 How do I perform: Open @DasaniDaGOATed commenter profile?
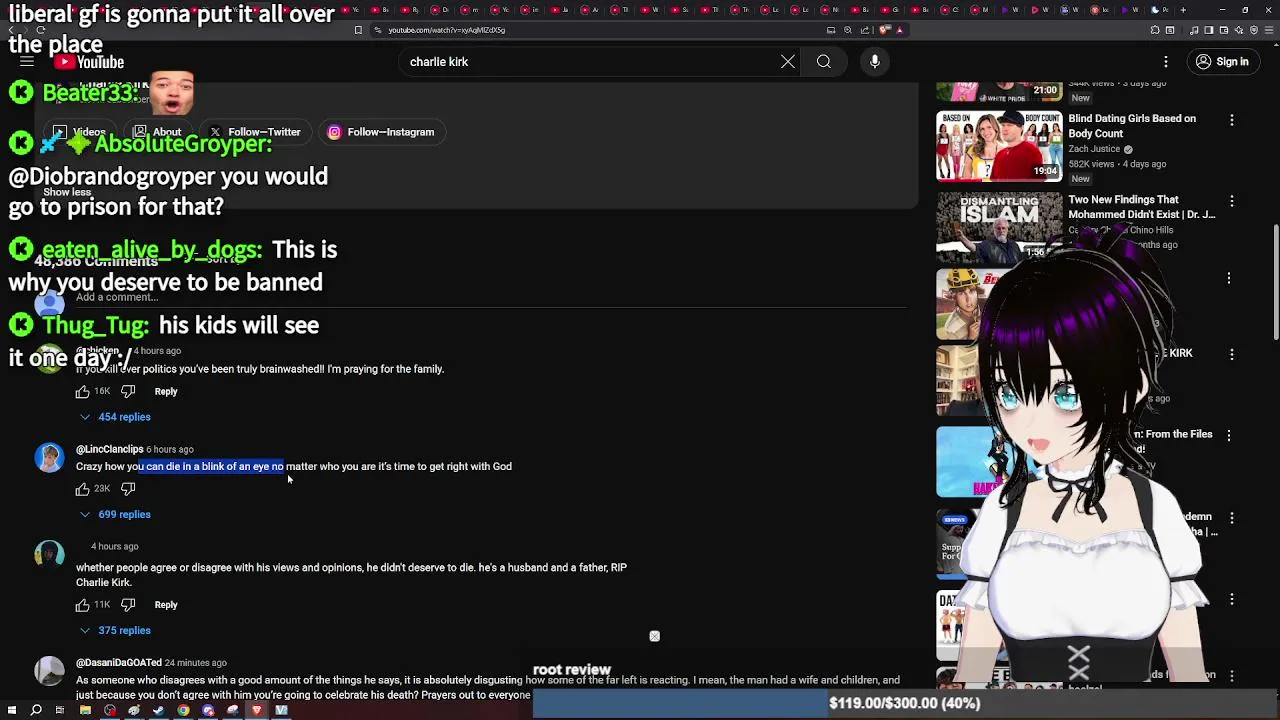(x=119, y=663)
